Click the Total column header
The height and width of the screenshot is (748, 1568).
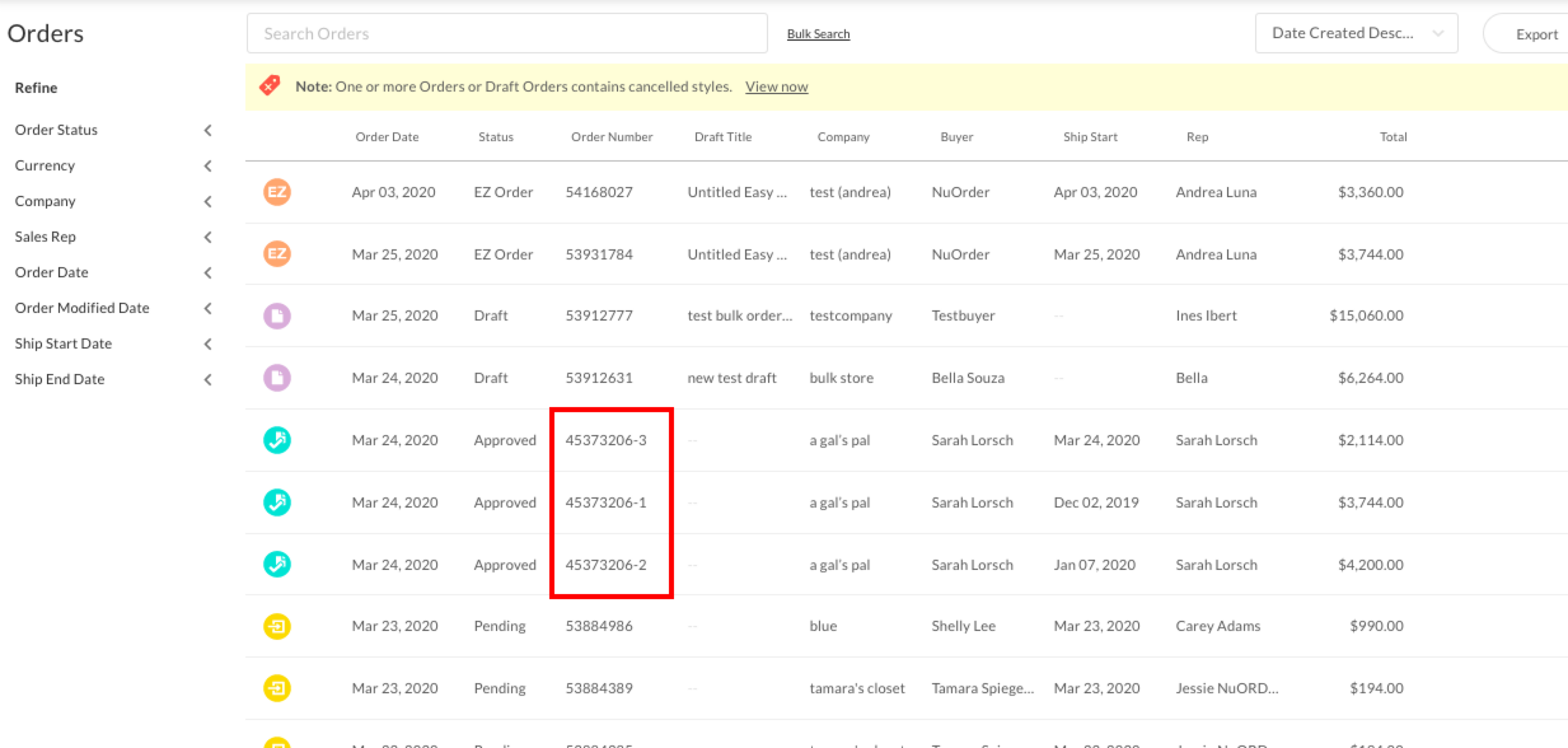[x=1393, y=137]
